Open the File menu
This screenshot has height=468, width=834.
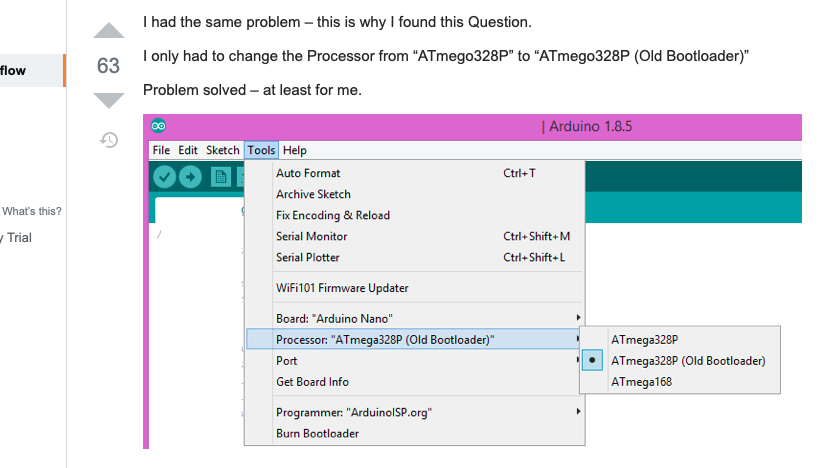[161, 150]
